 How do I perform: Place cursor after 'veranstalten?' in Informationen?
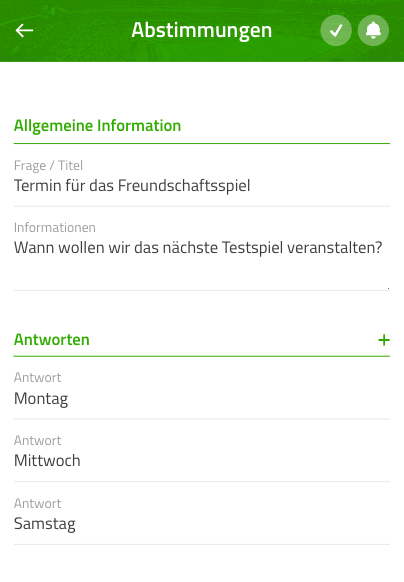[x=383, y=248]
